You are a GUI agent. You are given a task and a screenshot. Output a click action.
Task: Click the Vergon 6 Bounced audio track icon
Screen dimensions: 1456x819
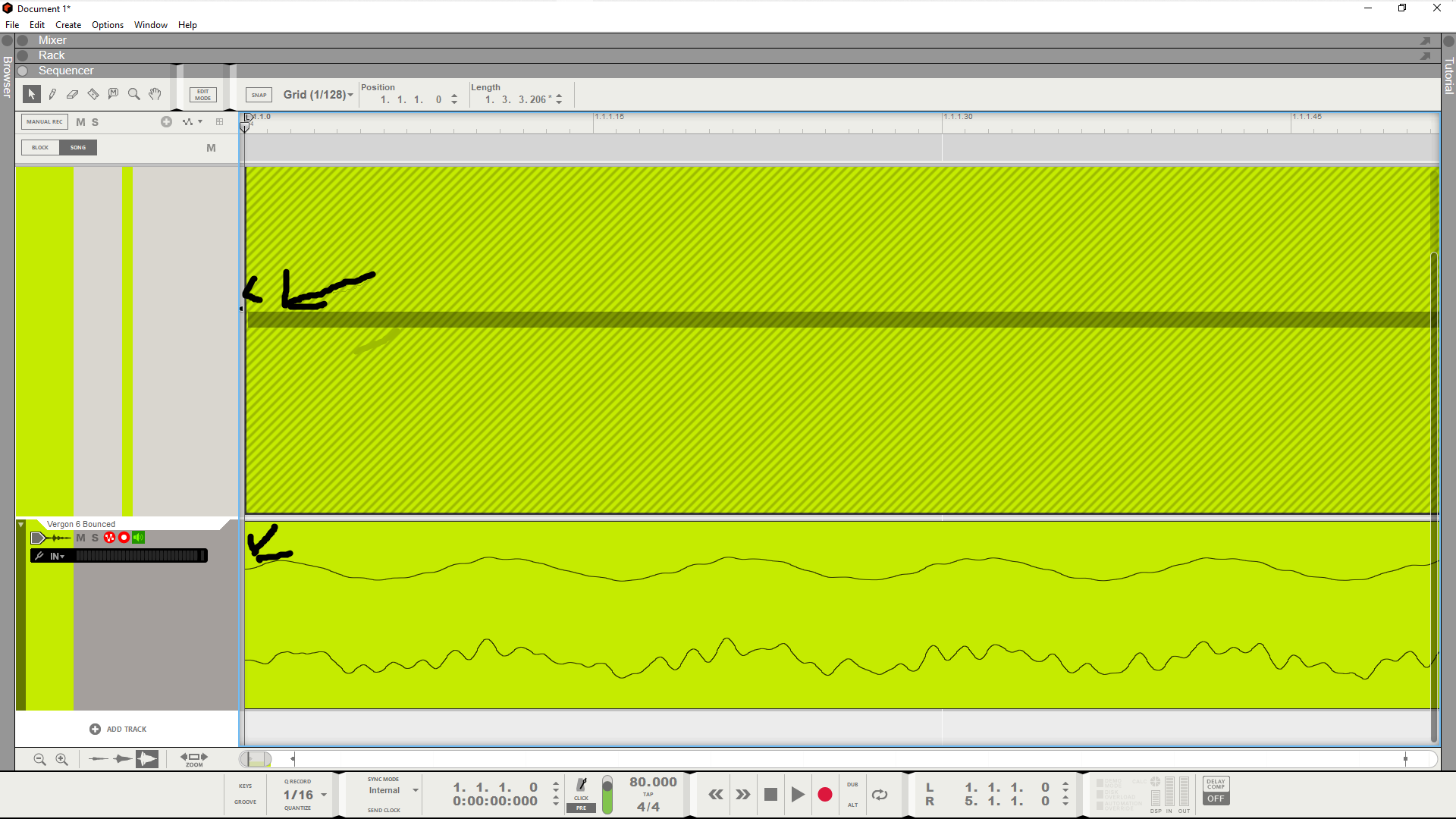click(51, 538)
